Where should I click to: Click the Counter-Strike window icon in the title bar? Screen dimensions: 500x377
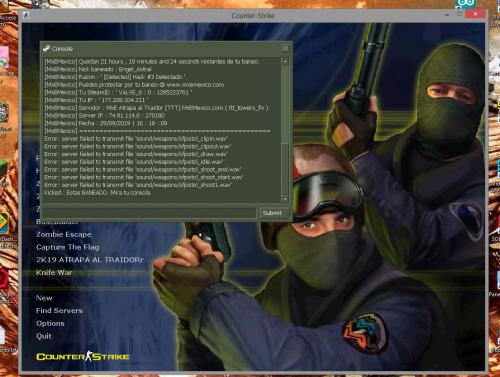(x=26, y=15)
